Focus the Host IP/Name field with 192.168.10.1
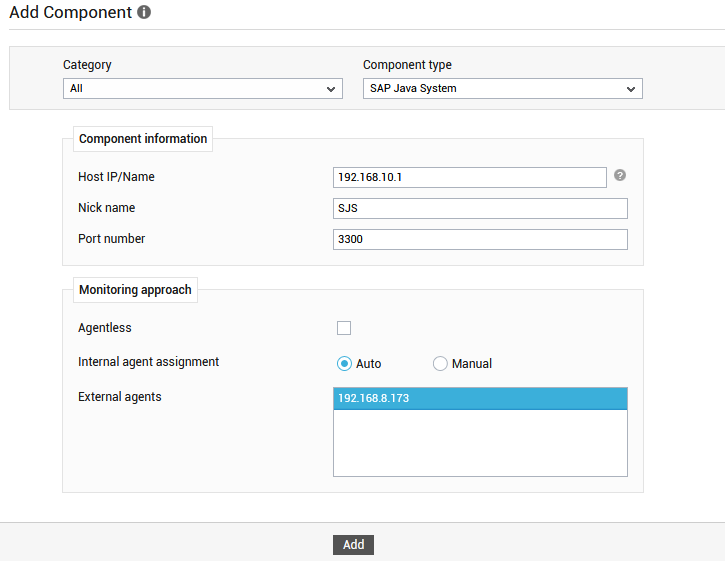 tap(470, 178)
